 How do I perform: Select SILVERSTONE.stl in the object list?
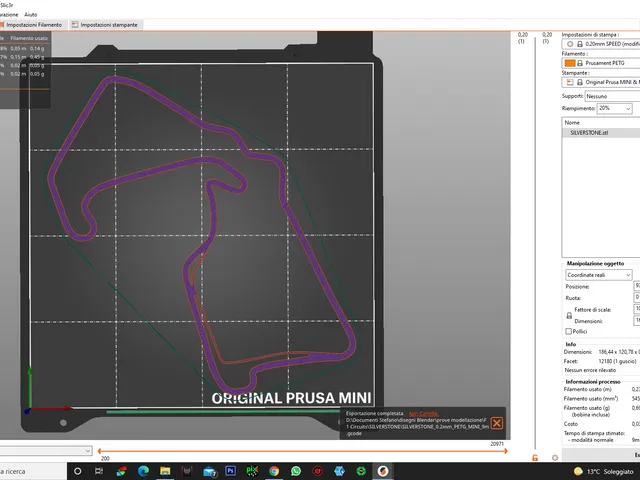point(601,133)
